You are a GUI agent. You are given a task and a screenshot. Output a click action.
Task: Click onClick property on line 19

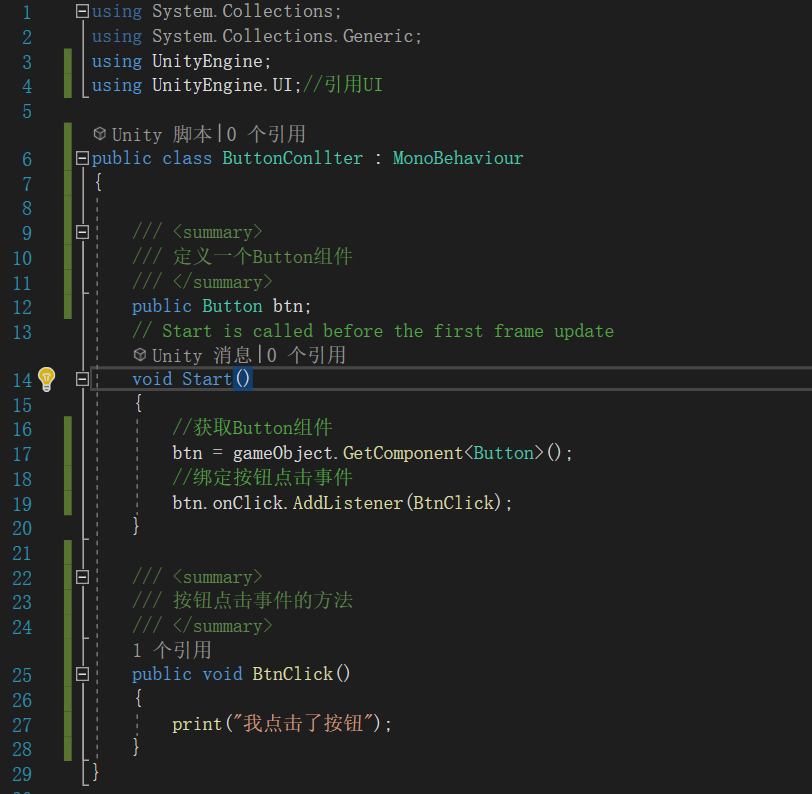(x=248, y=503)
